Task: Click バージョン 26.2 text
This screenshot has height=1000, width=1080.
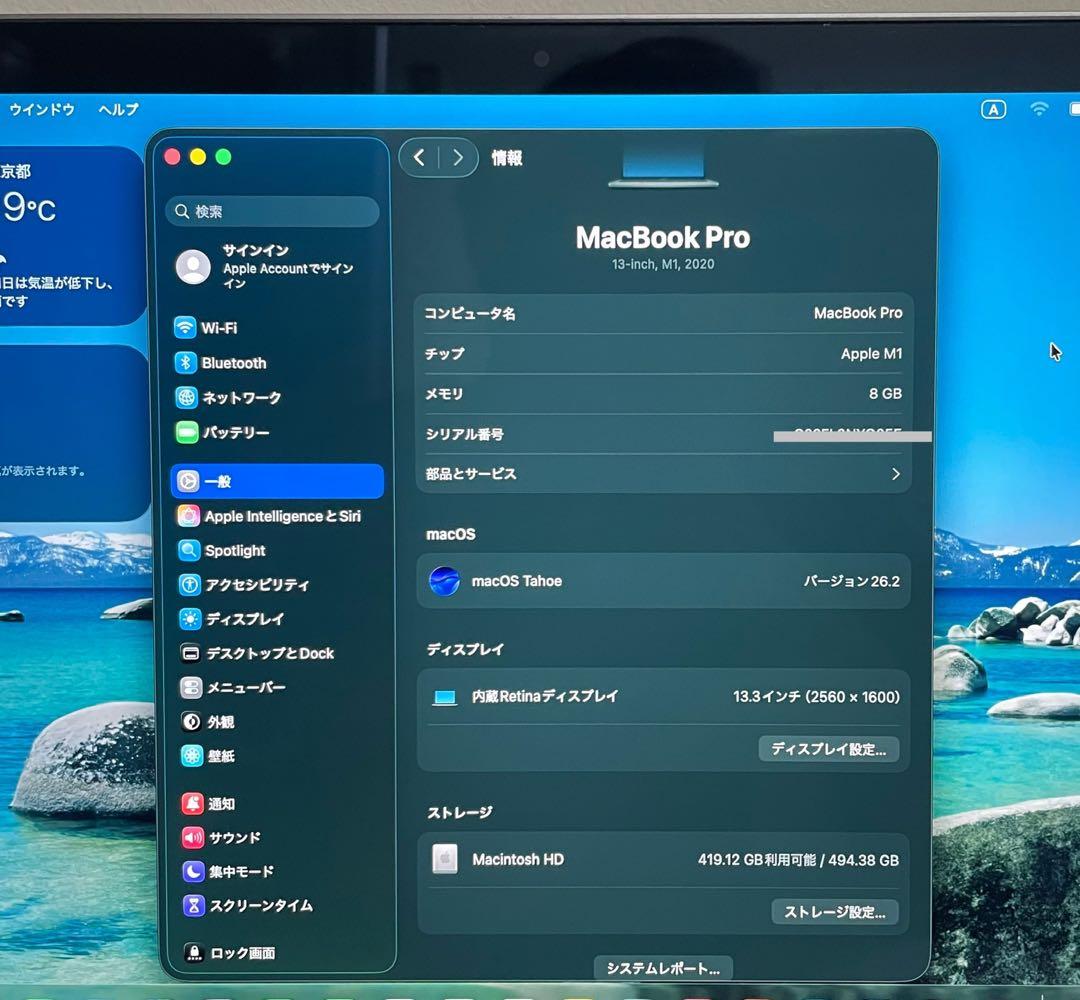Action: [851, 581]
